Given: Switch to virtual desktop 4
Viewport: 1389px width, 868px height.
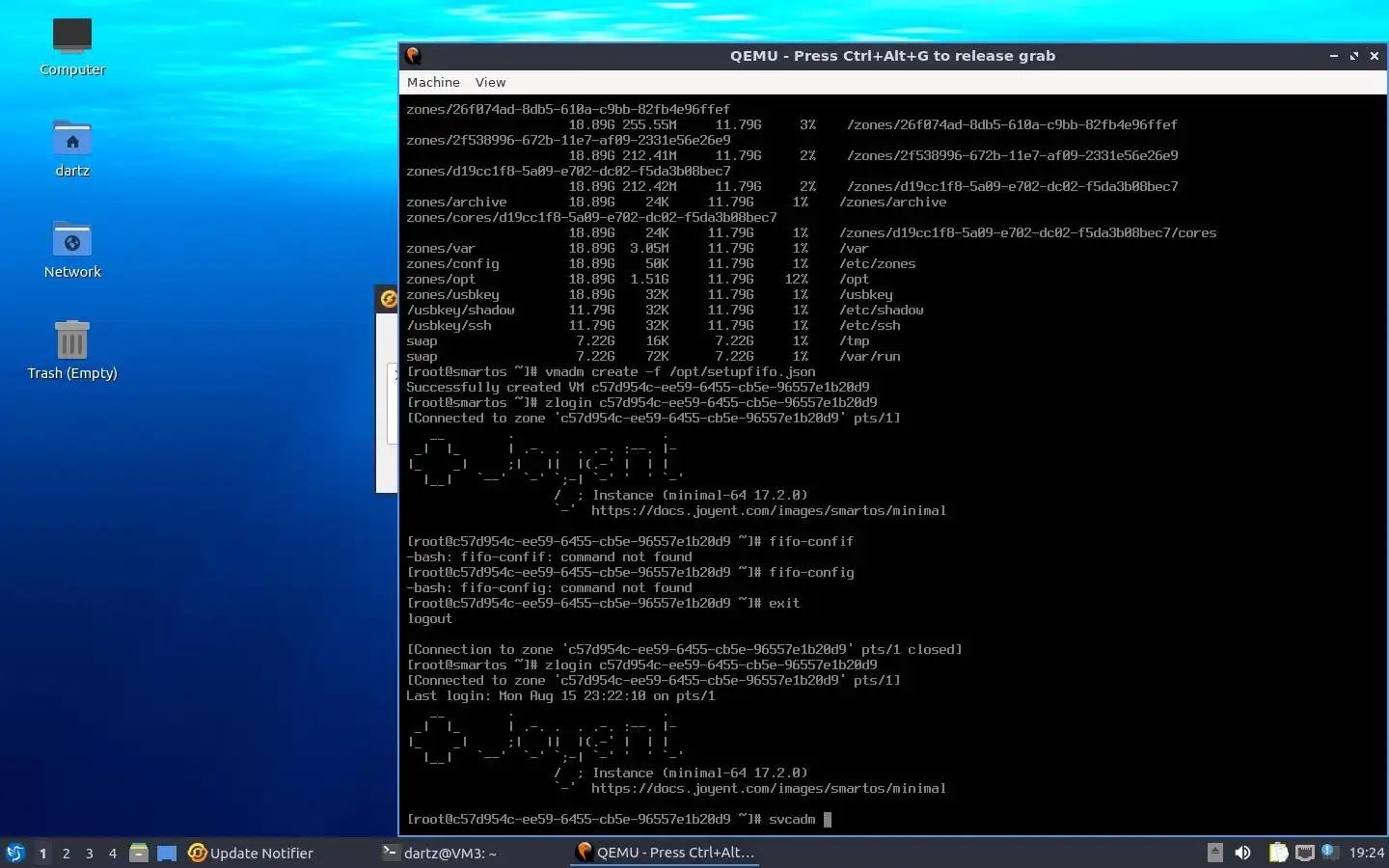Looking at the screenshot, I should [112, 854].
